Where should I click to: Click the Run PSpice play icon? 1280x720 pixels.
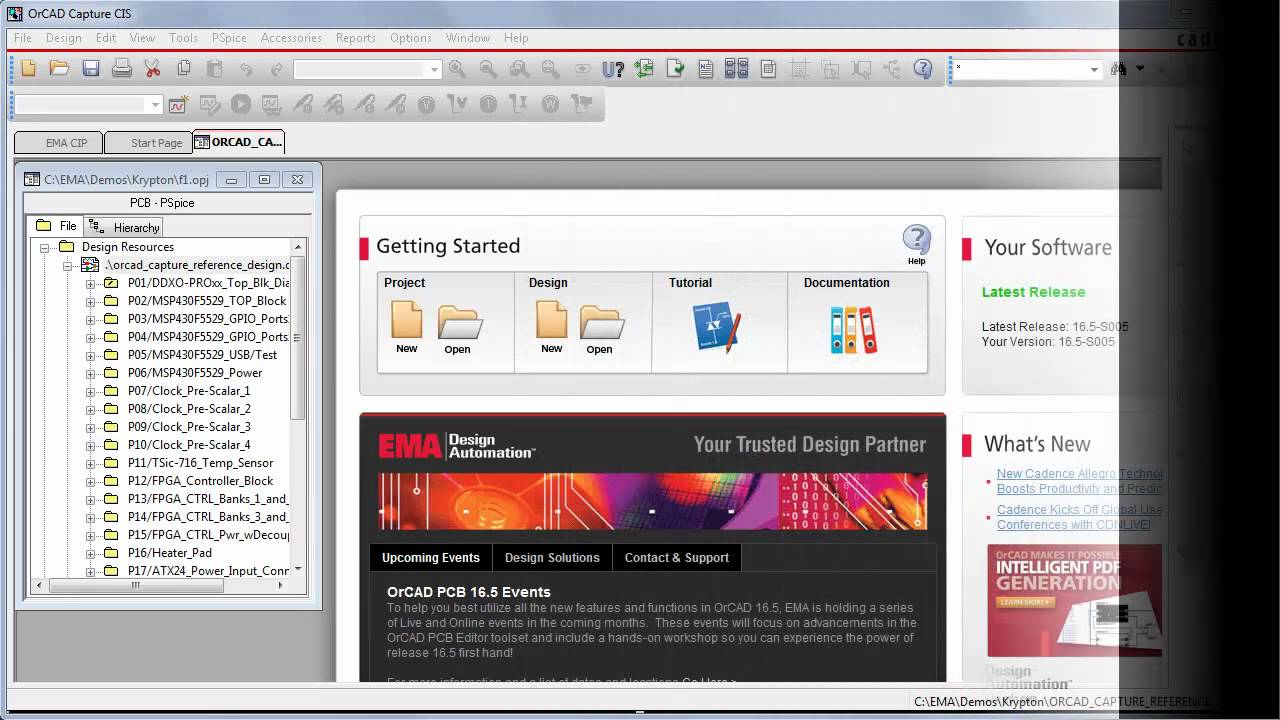click(x=240, y=104)
